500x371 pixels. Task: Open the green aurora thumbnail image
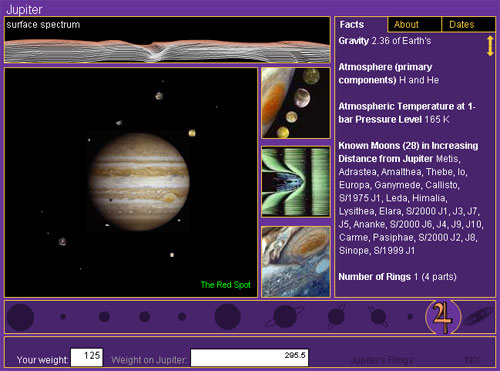tap(296, 182)
